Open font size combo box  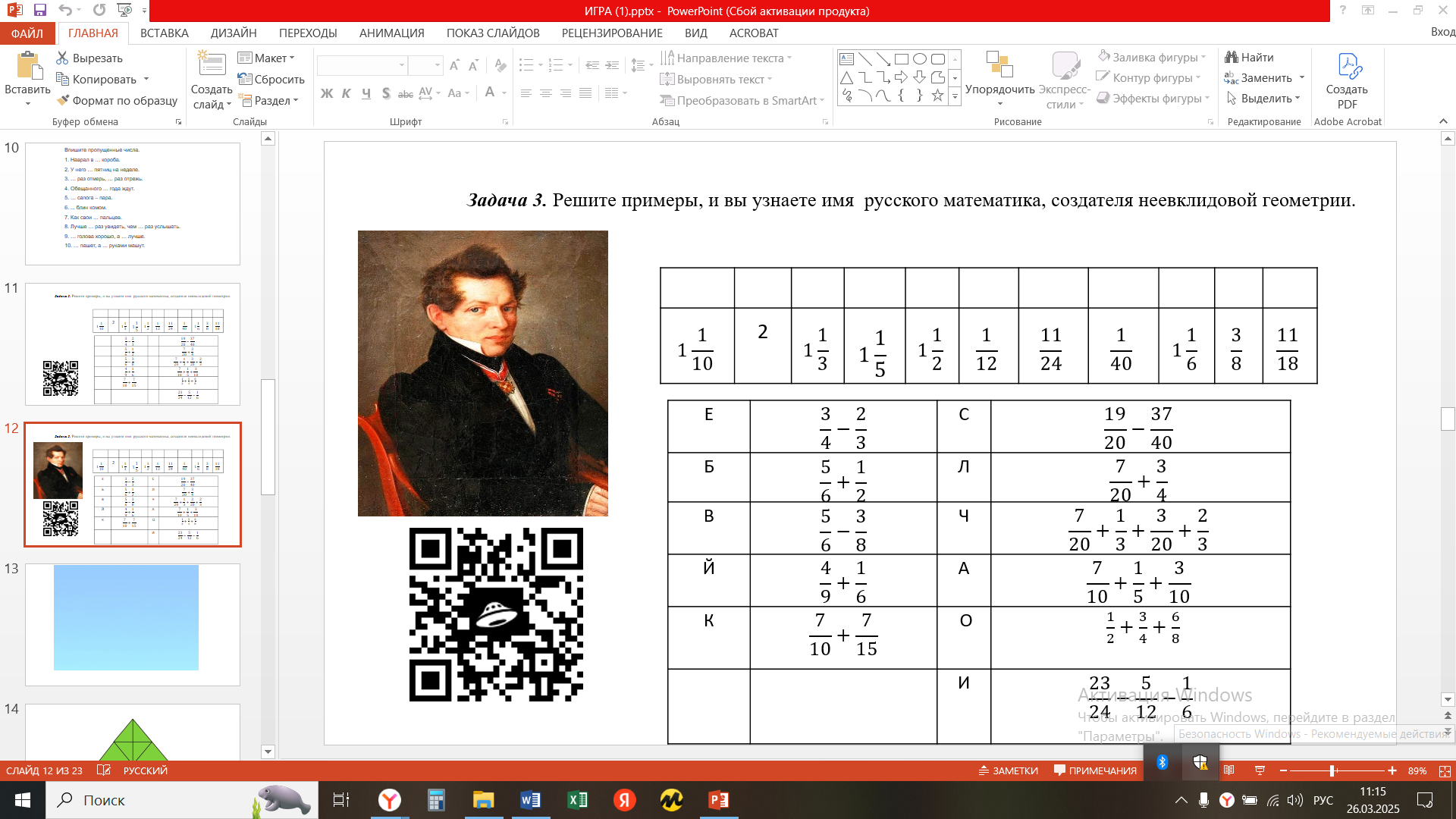(425, 65)
